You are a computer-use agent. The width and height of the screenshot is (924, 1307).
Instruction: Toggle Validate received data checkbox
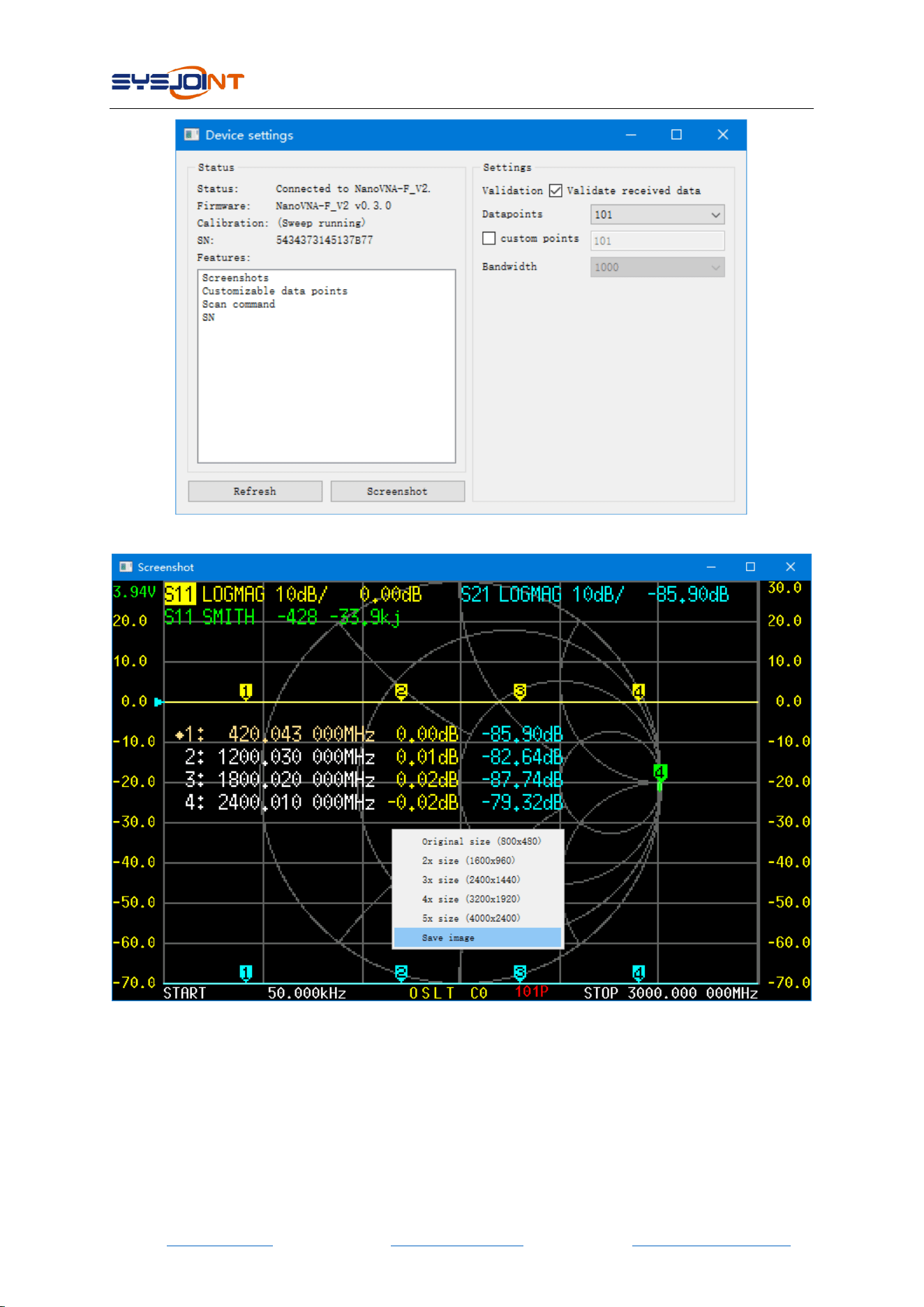pos(556,191)
